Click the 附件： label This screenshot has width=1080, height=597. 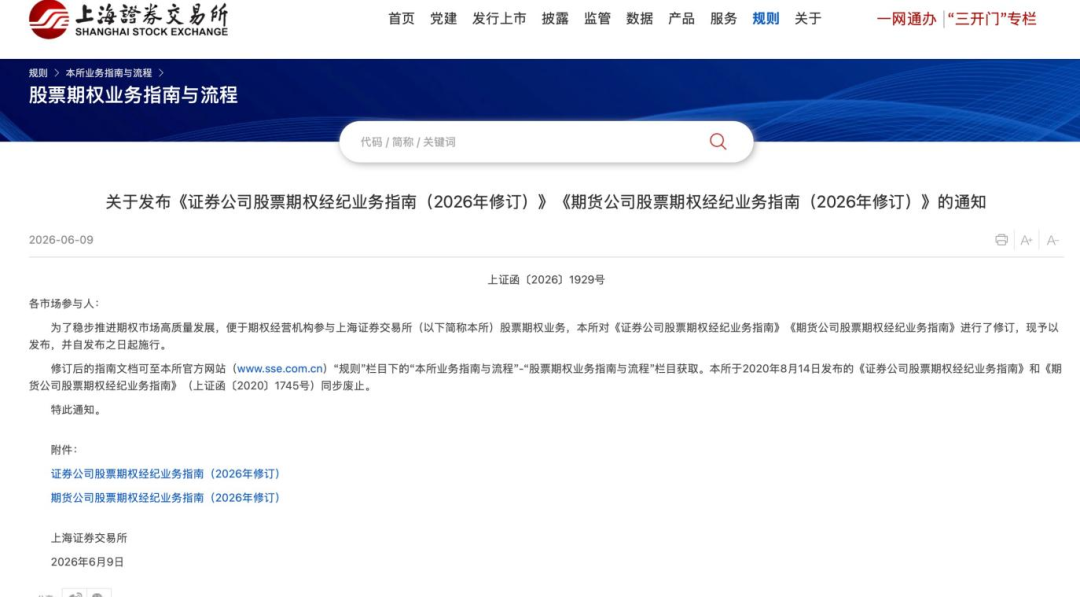pyautogui.click(x=64, y=450)
